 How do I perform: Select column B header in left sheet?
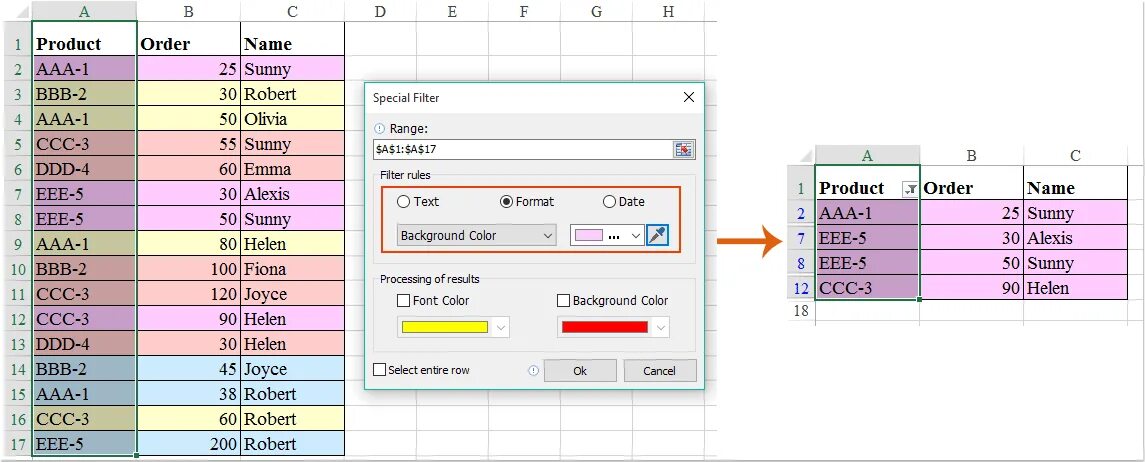[x=189, y=11]
